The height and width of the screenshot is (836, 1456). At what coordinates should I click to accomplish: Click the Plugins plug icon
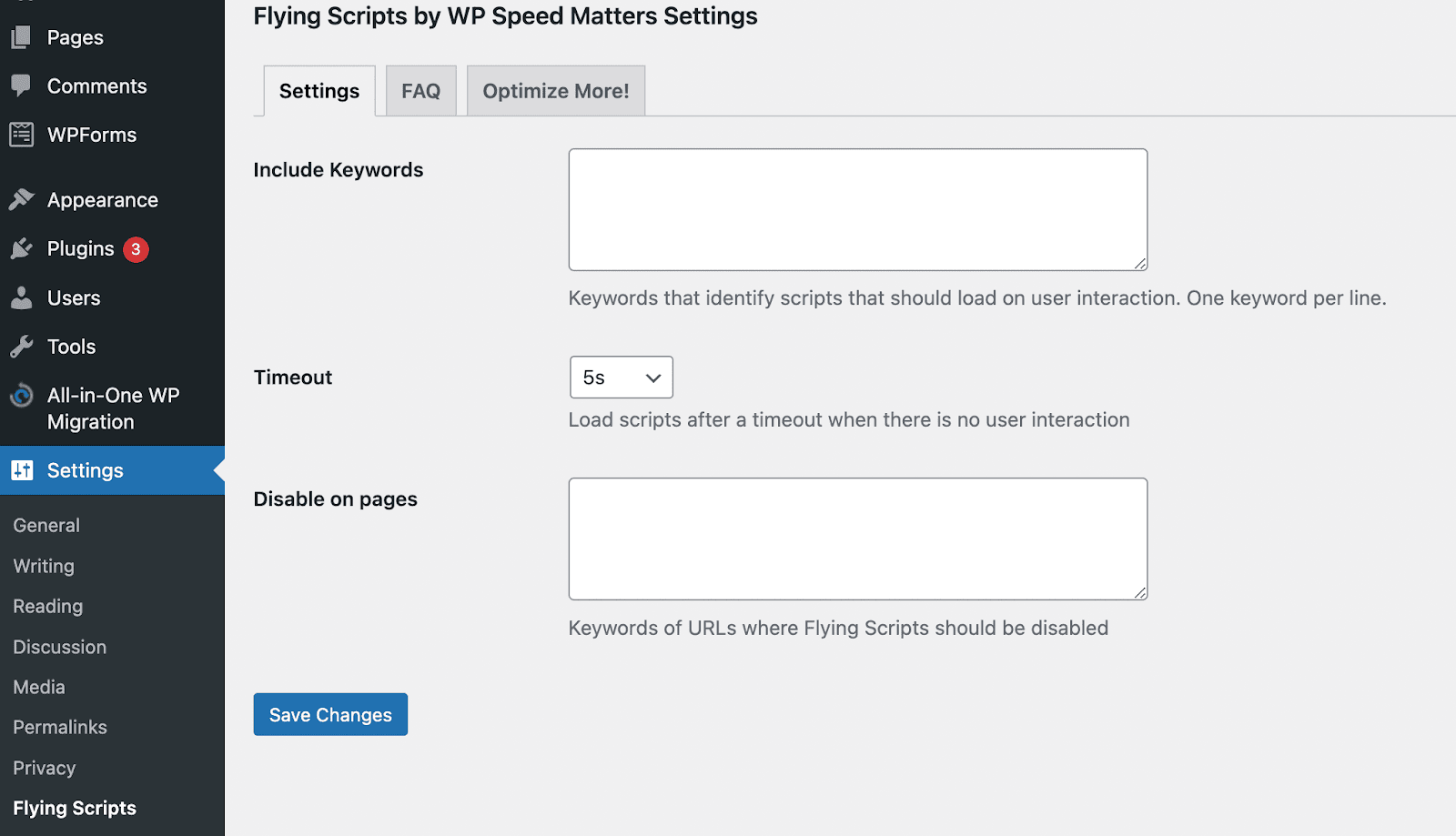pos(21,248)
